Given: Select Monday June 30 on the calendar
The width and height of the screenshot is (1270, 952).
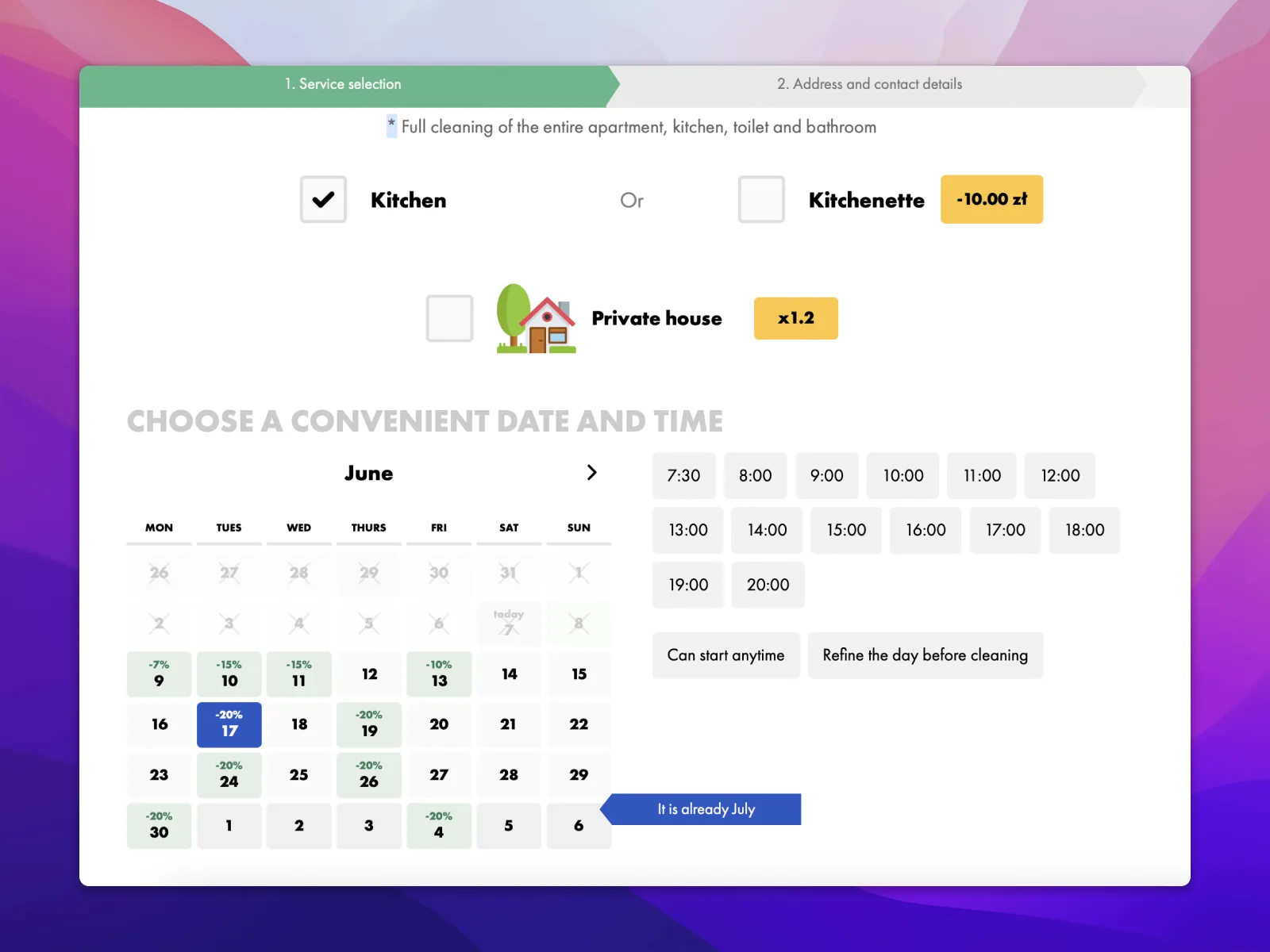Looking at the screenshot, I should (x=160, y=826).
